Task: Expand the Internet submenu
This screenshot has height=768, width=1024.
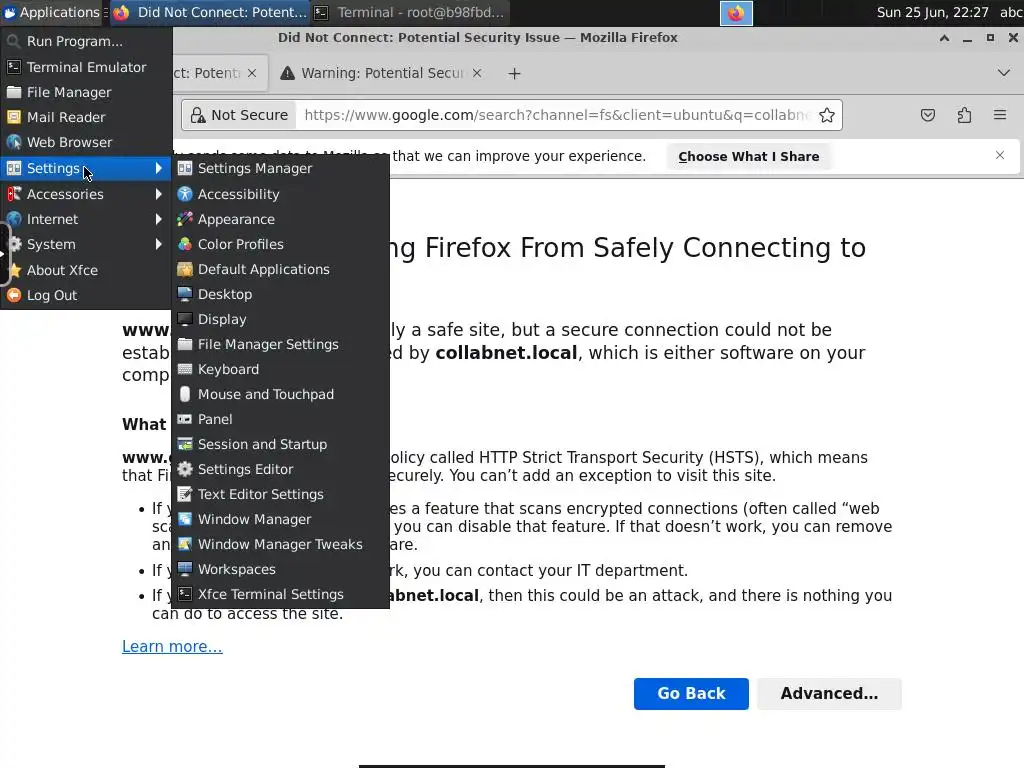Action: pyautogui.click(x=86, y=219)
